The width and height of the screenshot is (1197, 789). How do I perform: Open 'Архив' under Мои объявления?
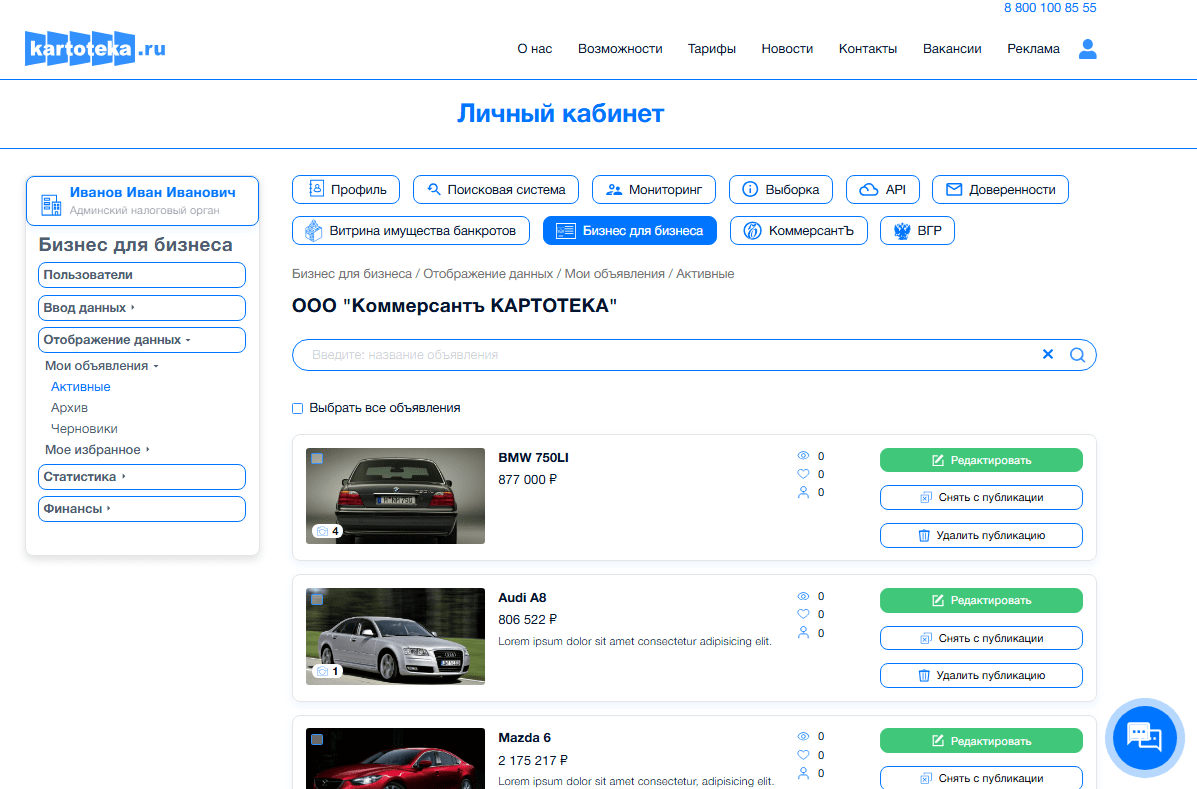[x=69, y=408]
